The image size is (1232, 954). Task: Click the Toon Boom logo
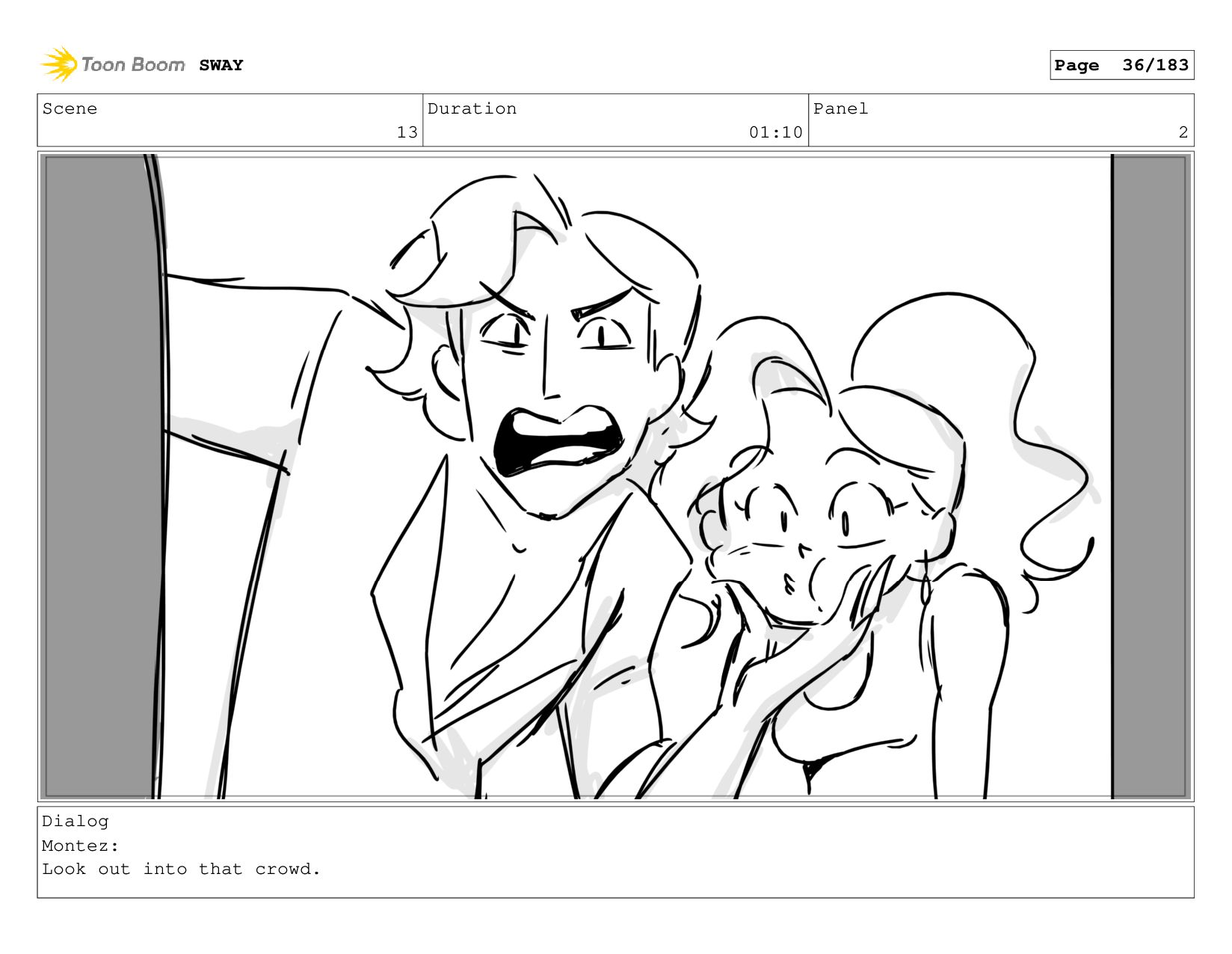coord(113,64)
